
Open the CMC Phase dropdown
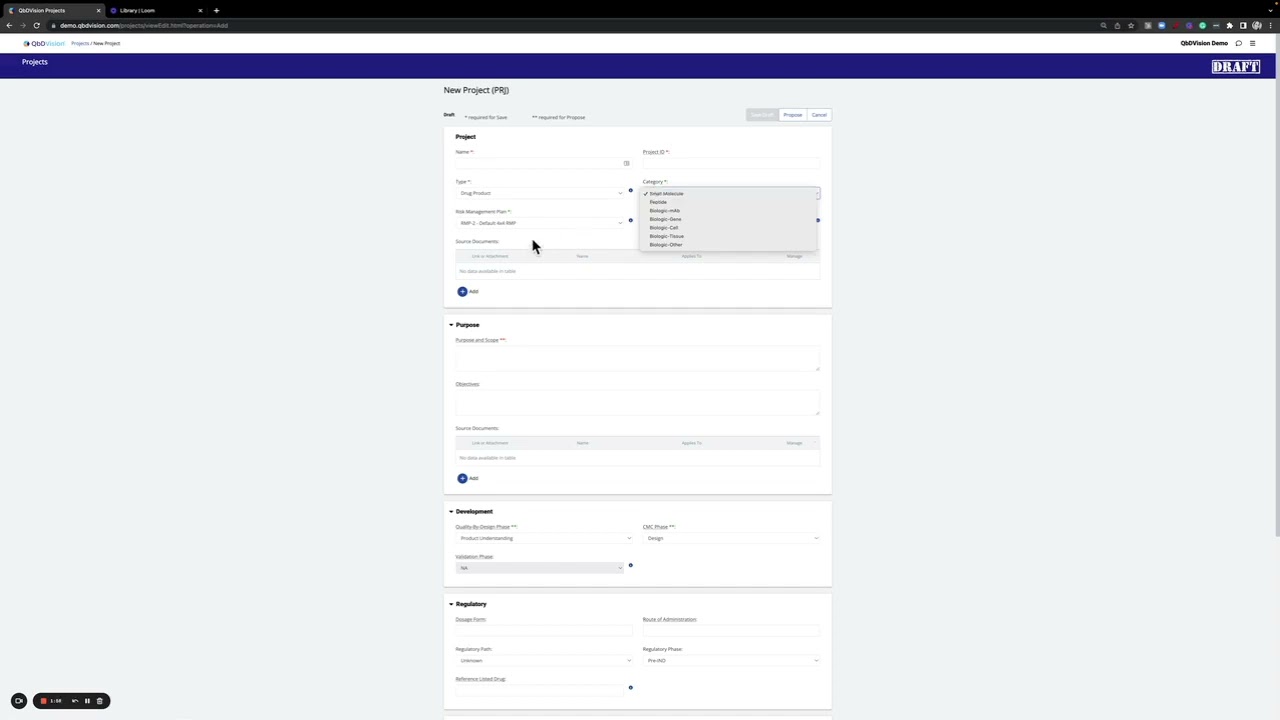[x=731, y=538]
